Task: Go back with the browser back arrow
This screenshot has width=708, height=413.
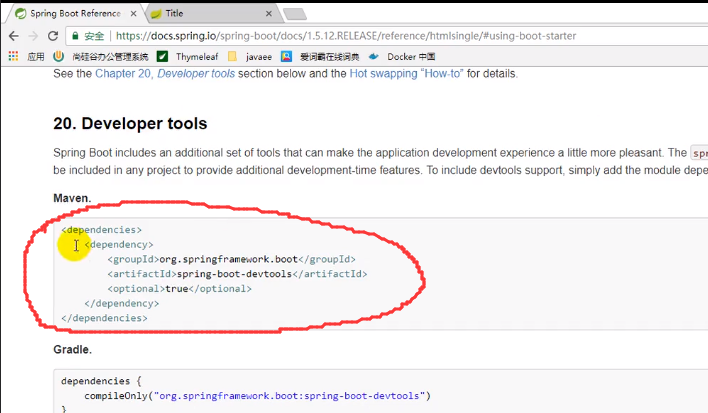Action: click(14, 36)
